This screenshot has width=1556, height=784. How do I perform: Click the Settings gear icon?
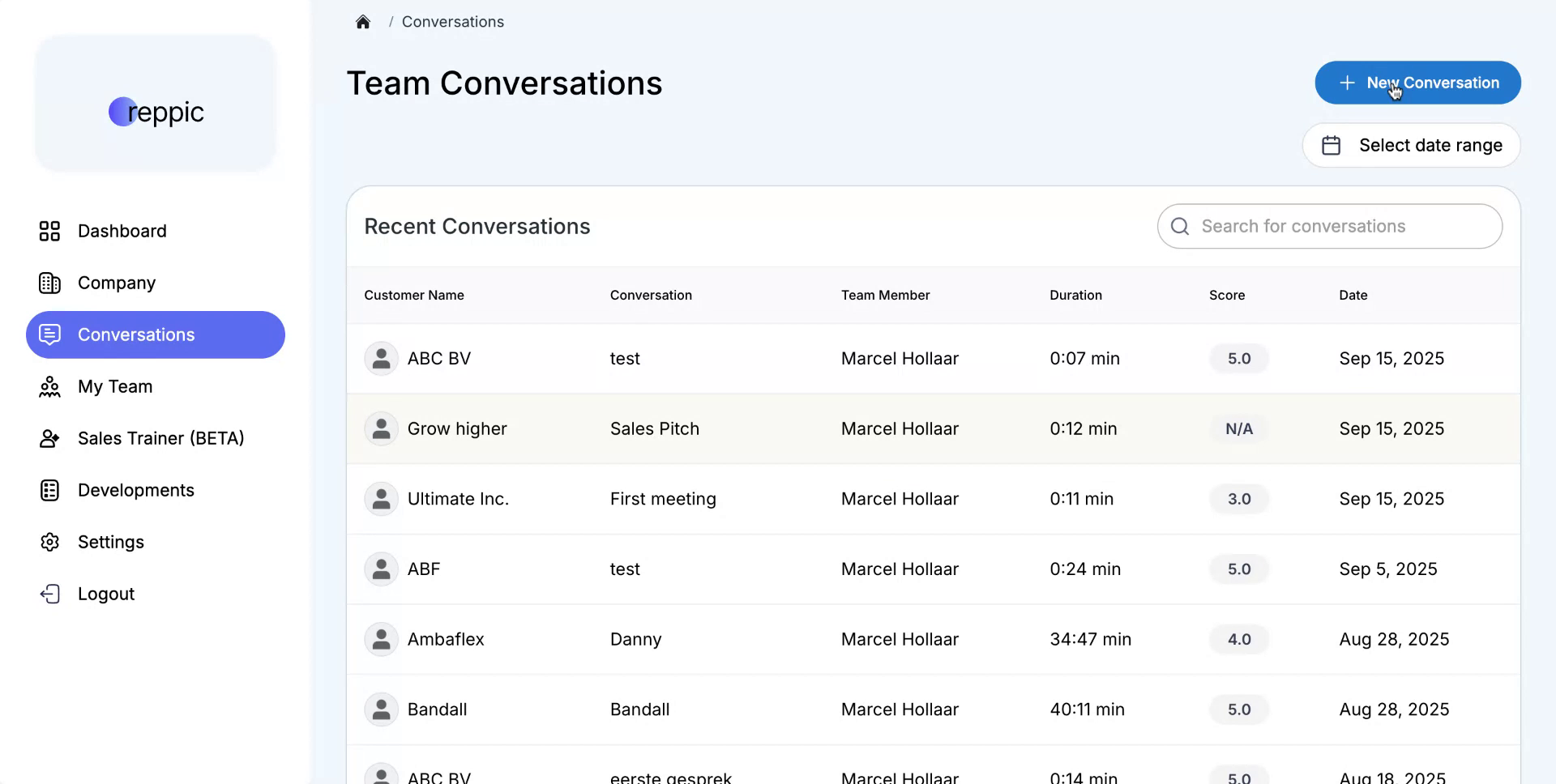49,542
